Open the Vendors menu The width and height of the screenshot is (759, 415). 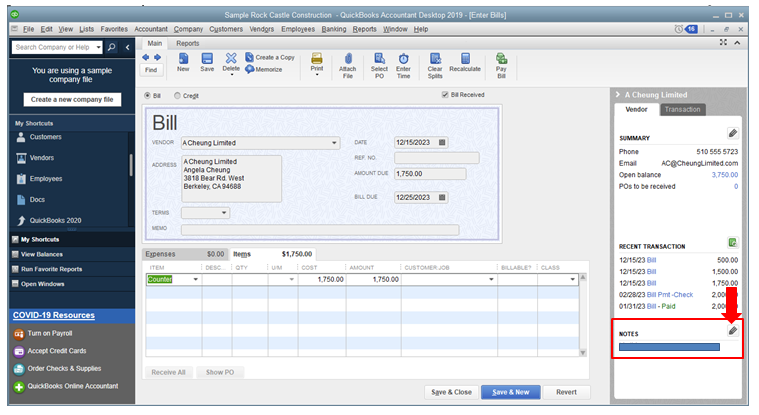(x=259, y=29)
